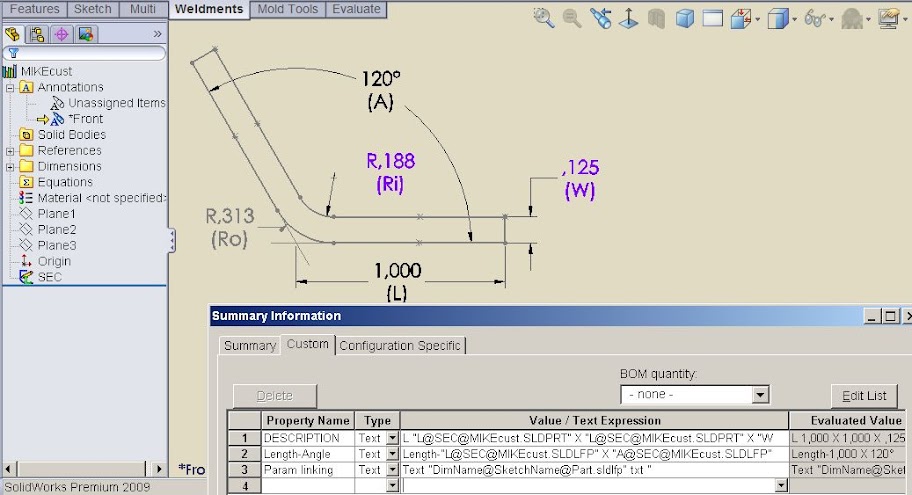Click the Normal To view icon
The width and height of the screenshot is (912, 495).
[629, 18]
